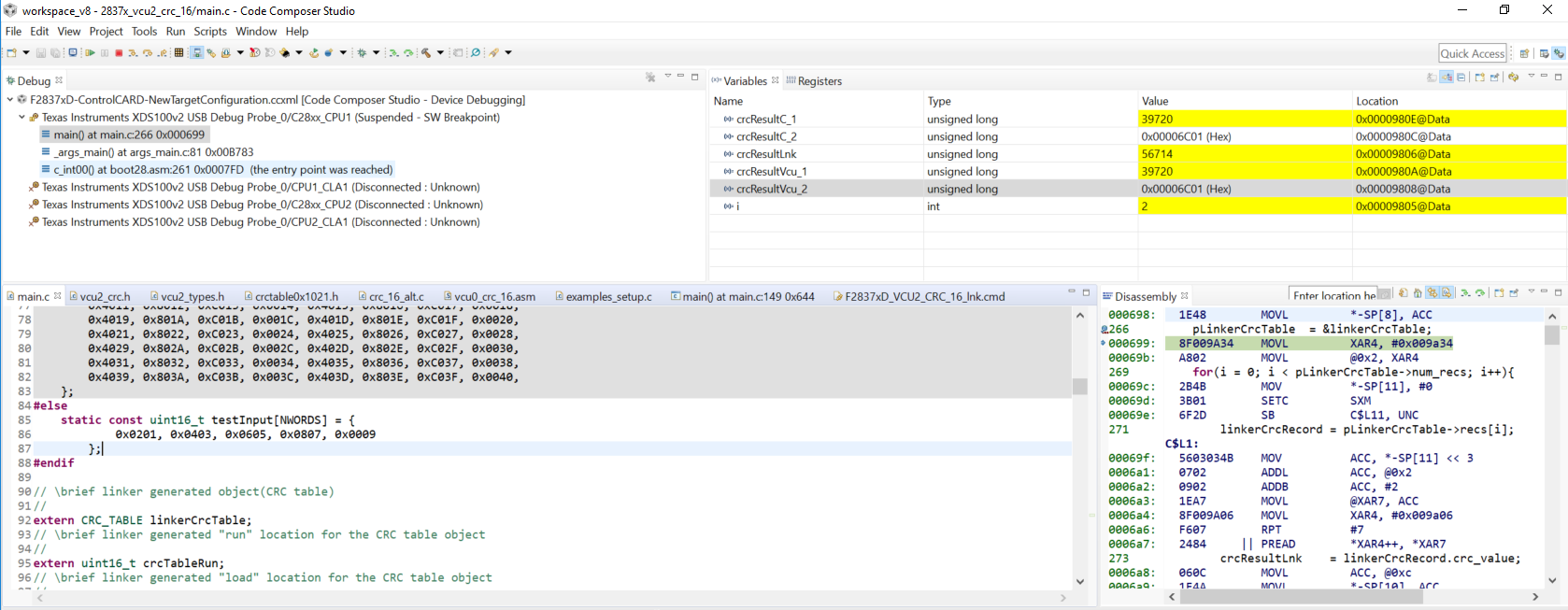Toggle Show Source in Disassembly view
Screen dimensions: 1568x610
tap(1447, 293)
